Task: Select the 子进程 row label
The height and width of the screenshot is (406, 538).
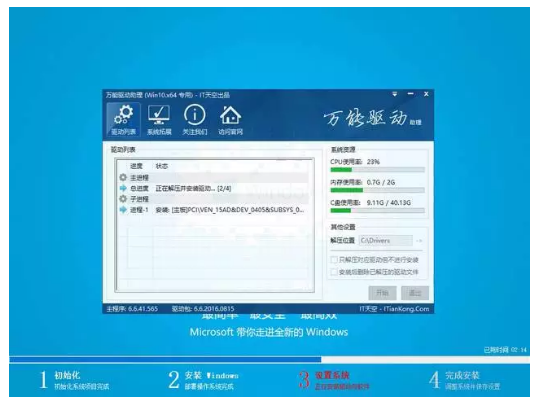Action: (x=139, y=199)
